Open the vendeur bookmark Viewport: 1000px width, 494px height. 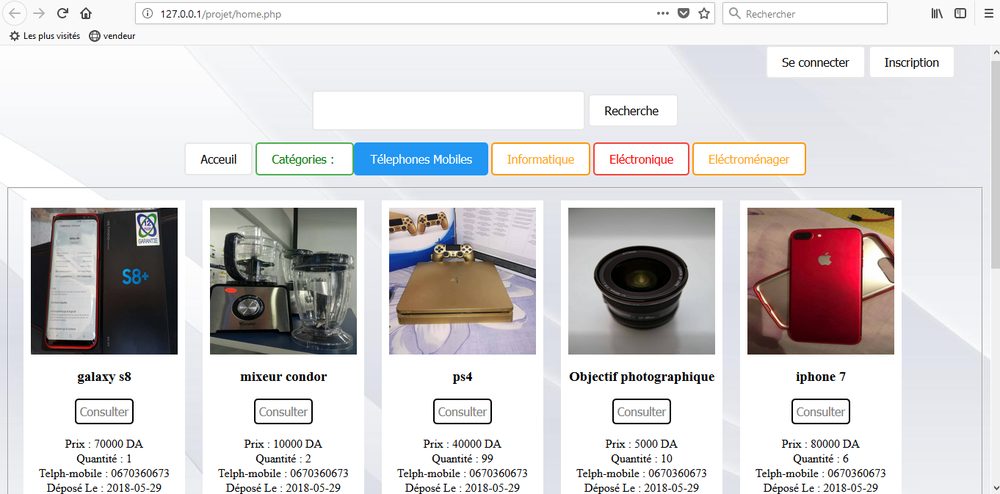click(112, 36)
